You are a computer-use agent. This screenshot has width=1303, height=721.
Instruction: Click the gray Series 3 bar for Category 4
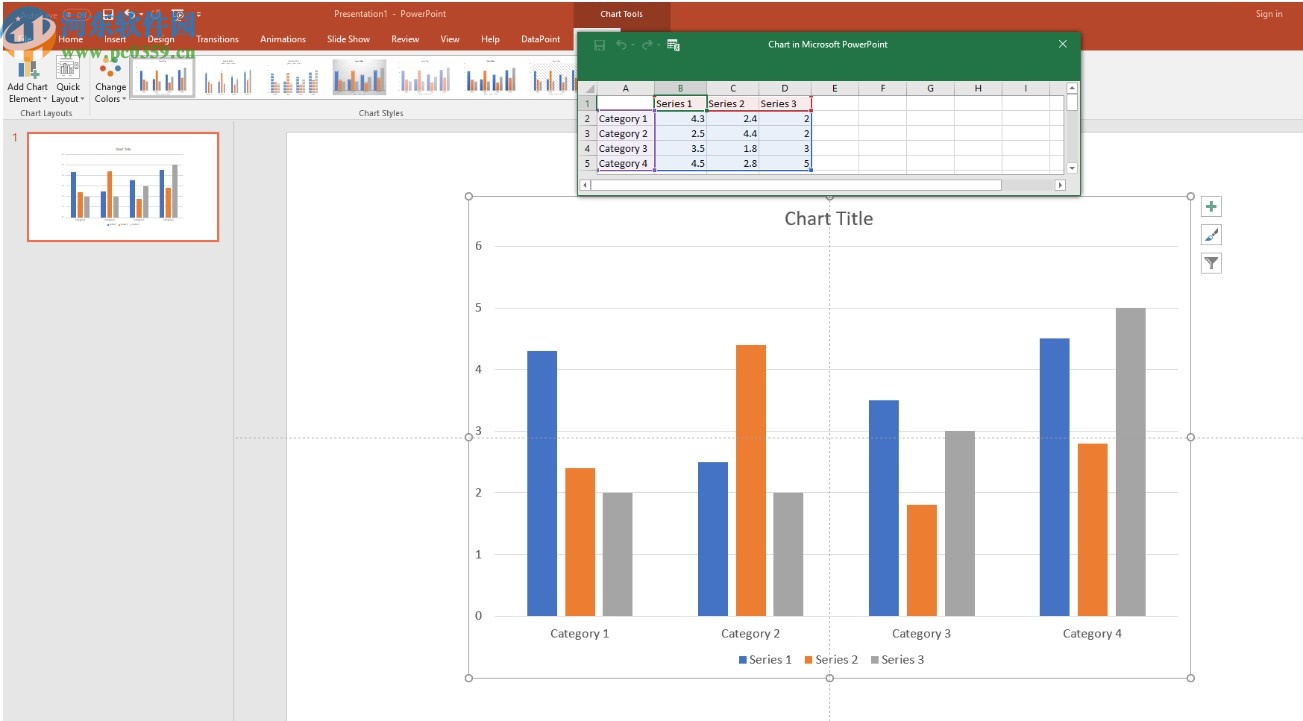[1131, 462]
